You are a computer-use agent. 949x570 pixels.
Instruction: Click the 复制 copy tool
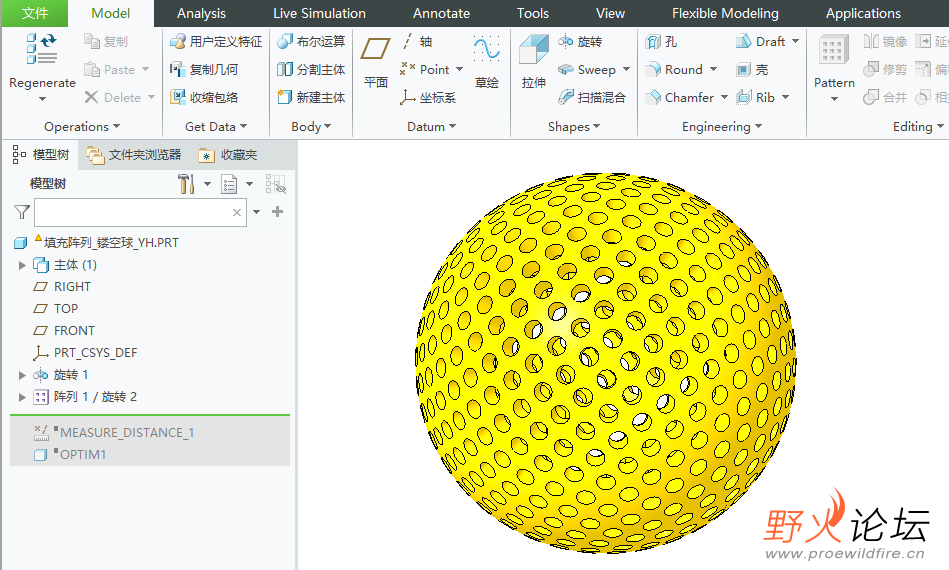pos(106,41)
